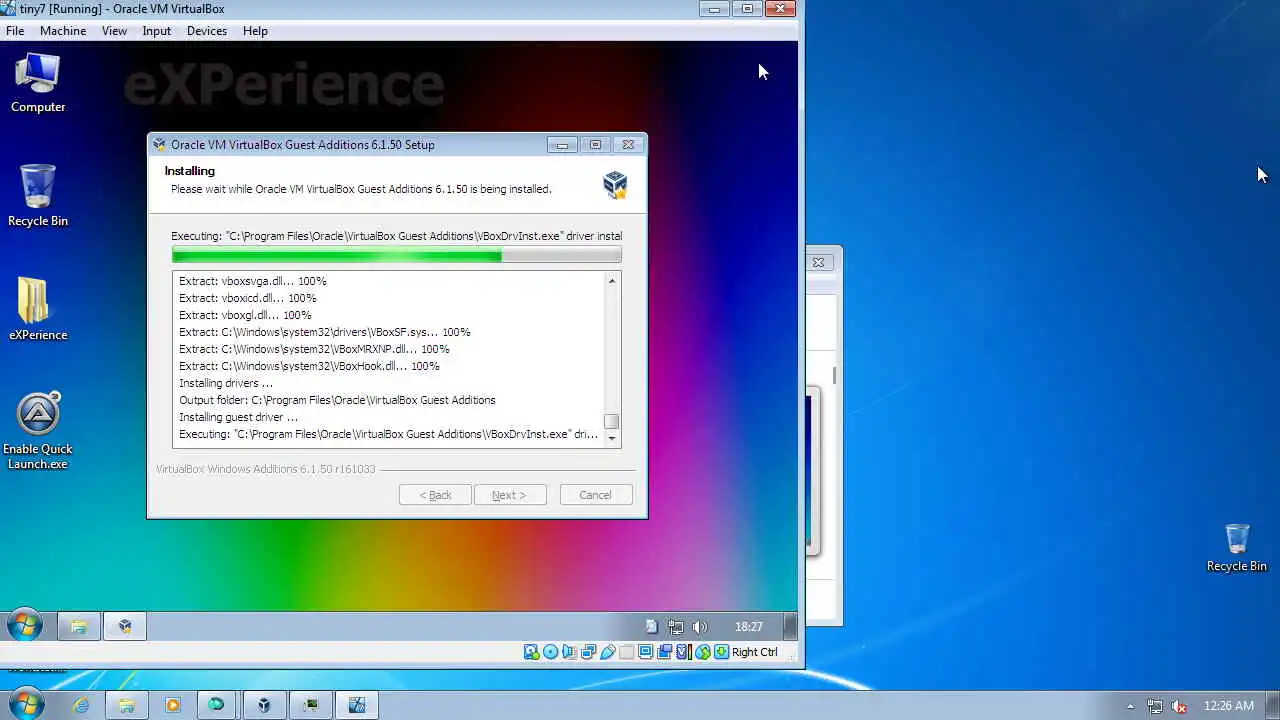
Task: Select the 'Extract: vboxsvga.dll... 100%' log line
Action: point(253,281)
